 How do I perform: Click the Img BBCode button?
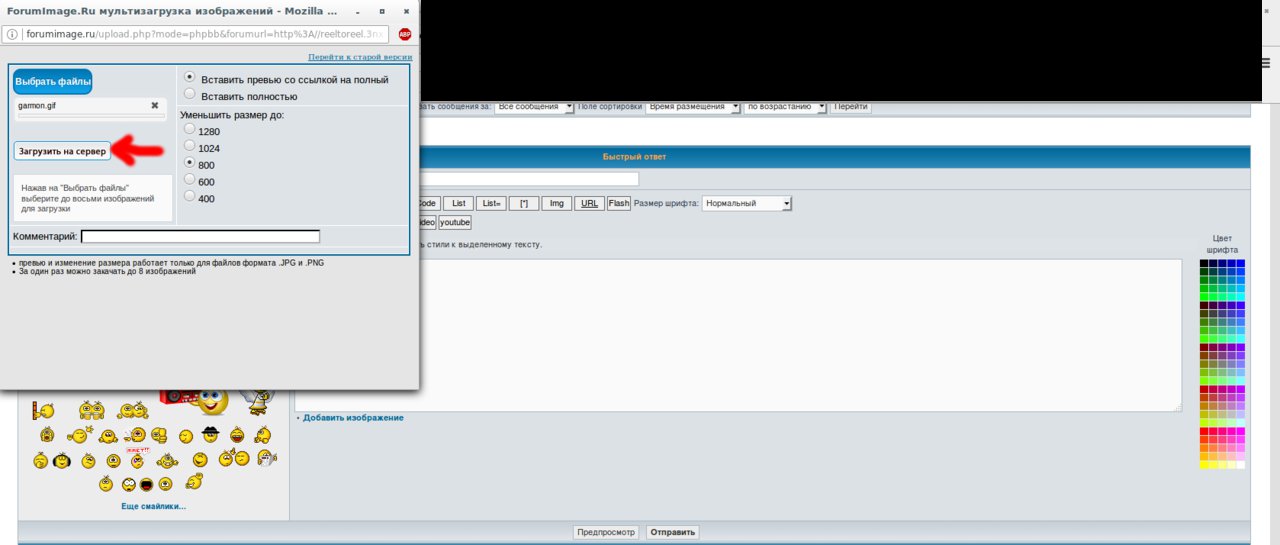557,203
